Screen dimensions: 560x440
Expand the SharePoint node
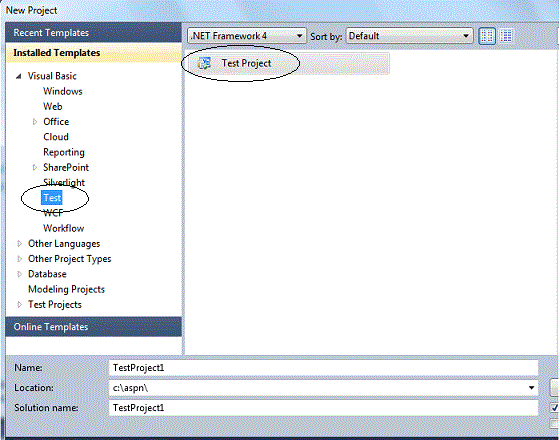35,168
